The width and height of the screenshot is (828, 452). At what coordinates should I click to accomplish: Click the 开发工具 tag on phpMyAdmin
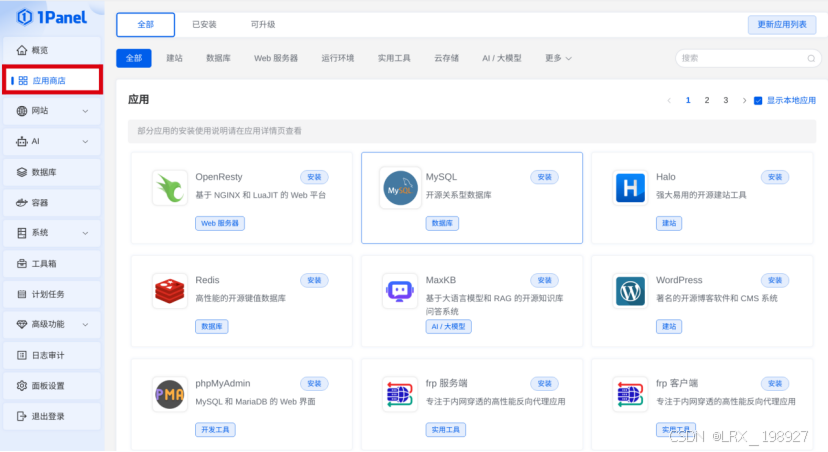215,430
